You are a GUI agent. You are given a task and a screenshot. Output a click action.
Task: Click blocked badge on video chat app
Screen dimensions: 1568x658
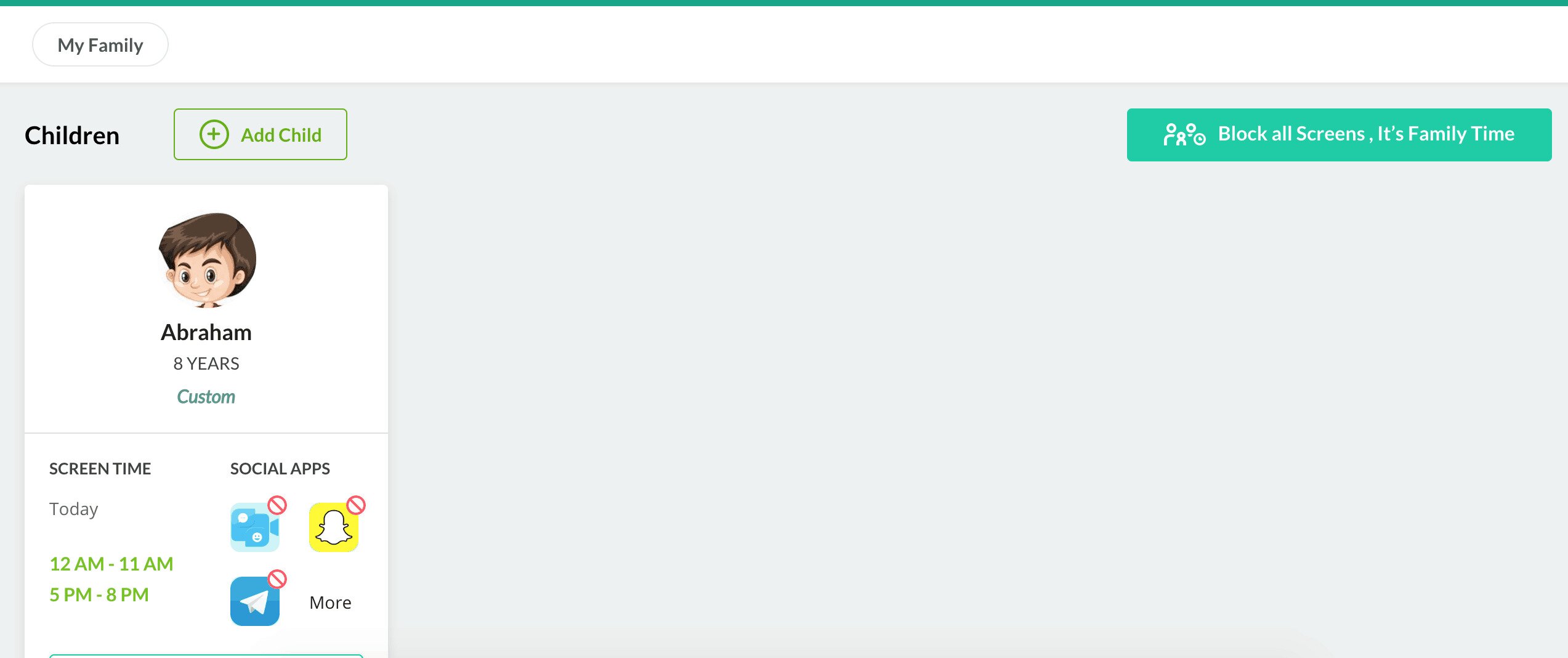click(x=277, y=505)
